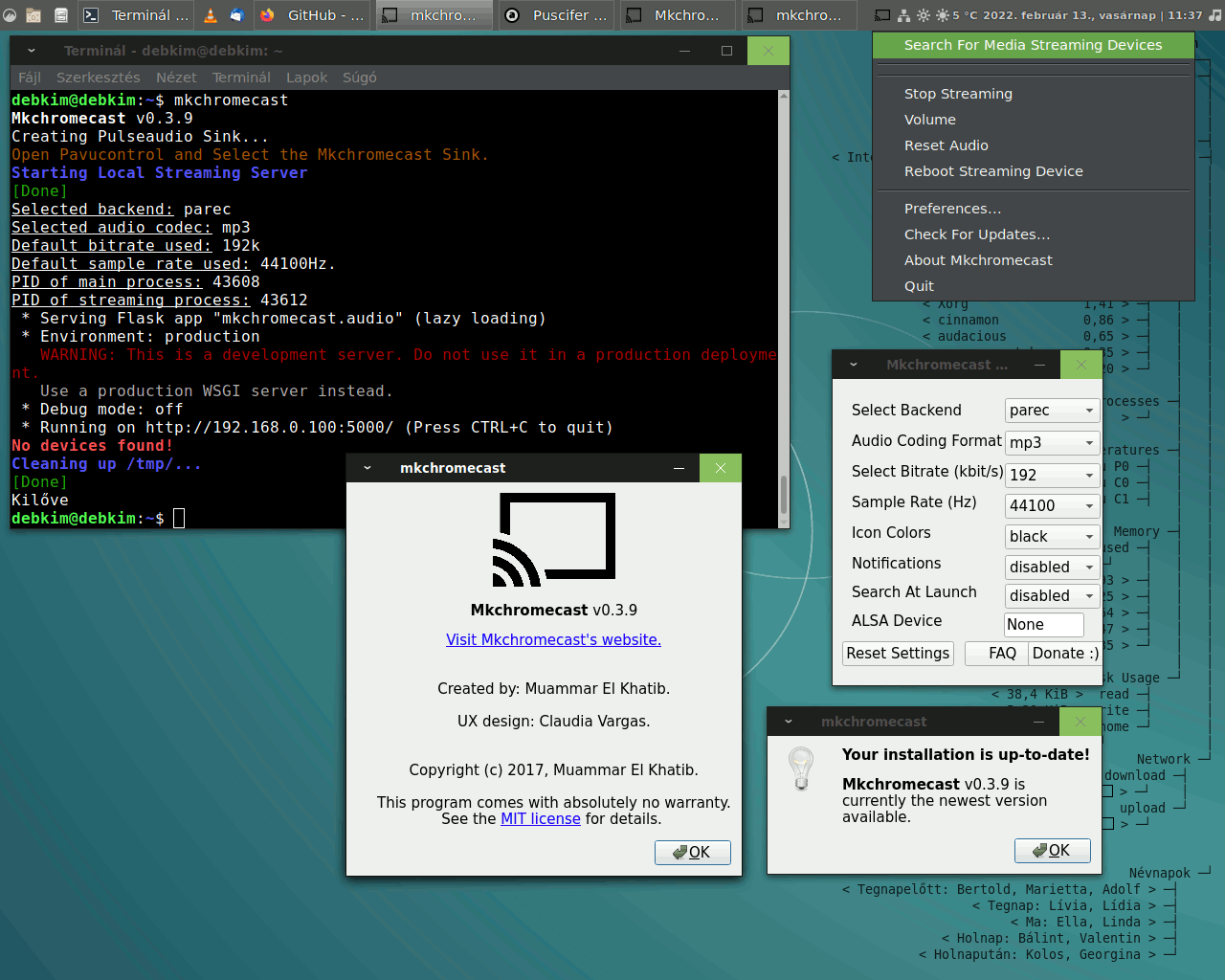Image resolution: width=1225 pixels, height=980 pixels.
Task: Open the network tray icon
Action: pyautogui.click(x=903, y=14)
